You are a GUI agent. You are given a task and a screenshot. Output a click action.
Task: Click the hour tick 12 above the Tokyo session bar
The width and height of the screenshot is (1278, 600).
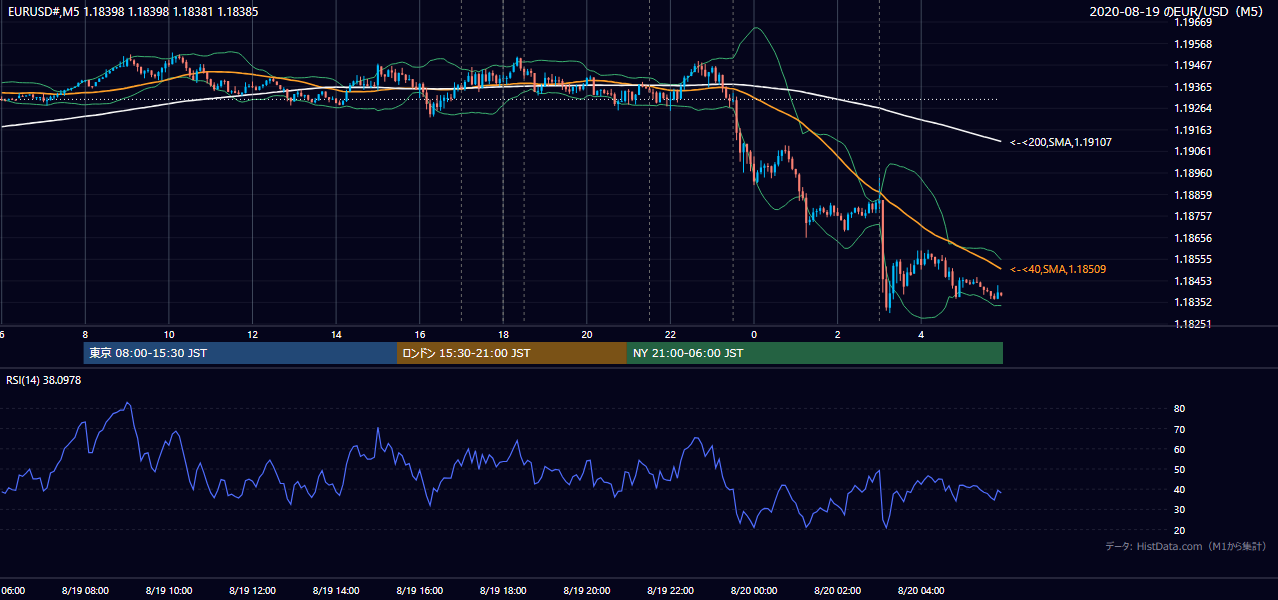coord(253,335)
